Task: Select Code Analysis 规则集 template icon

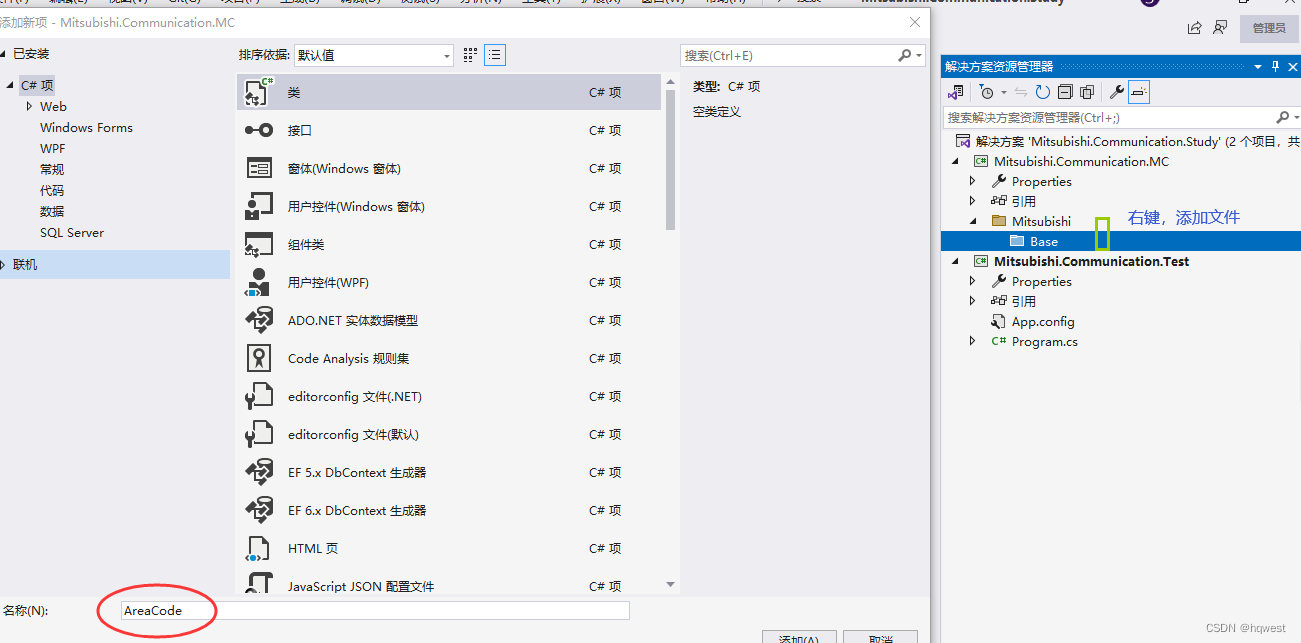Action: pos(259,358)
